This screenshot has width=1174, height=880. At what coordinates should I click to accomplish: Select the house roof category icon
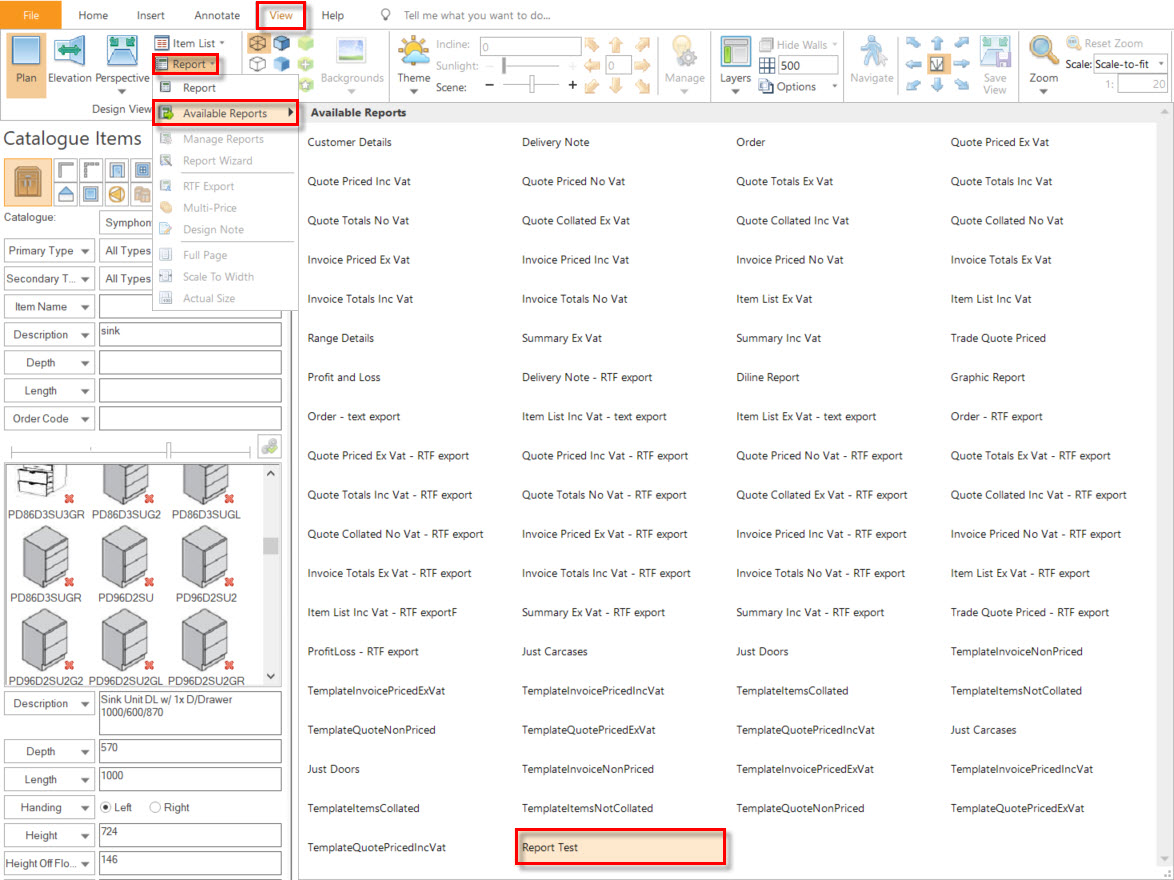tap(66, 195)
